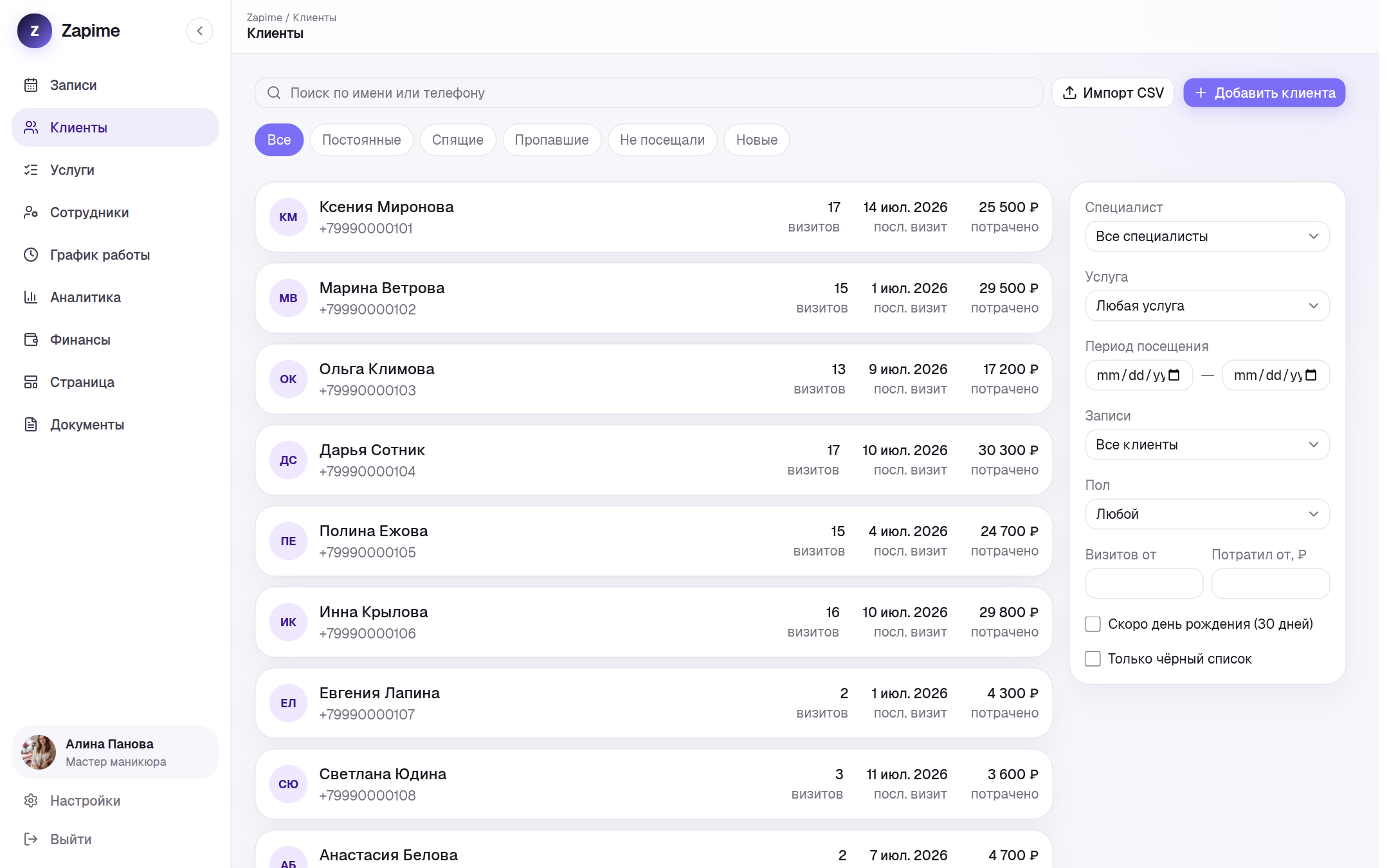1389x868 pixels.
Task: Click the Импорт CSV button
Action: [x=1113, y=93]
